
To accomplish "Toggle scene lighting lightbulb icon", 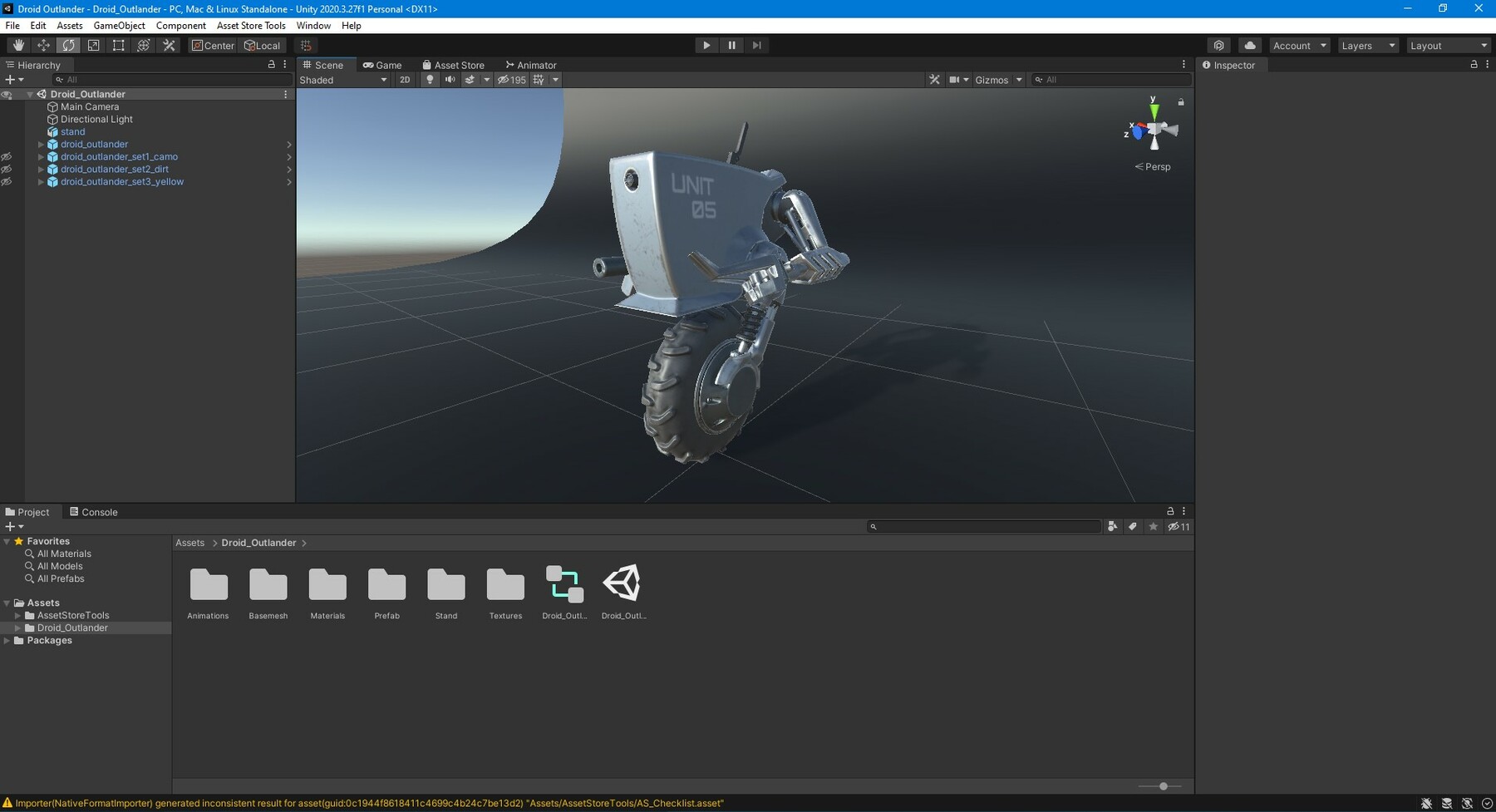I will 430,80.
